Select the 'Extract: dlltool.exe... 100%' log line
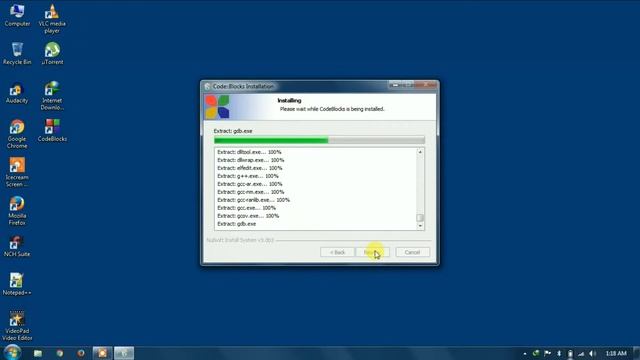640x360 pixels. (x=249, y=152)
